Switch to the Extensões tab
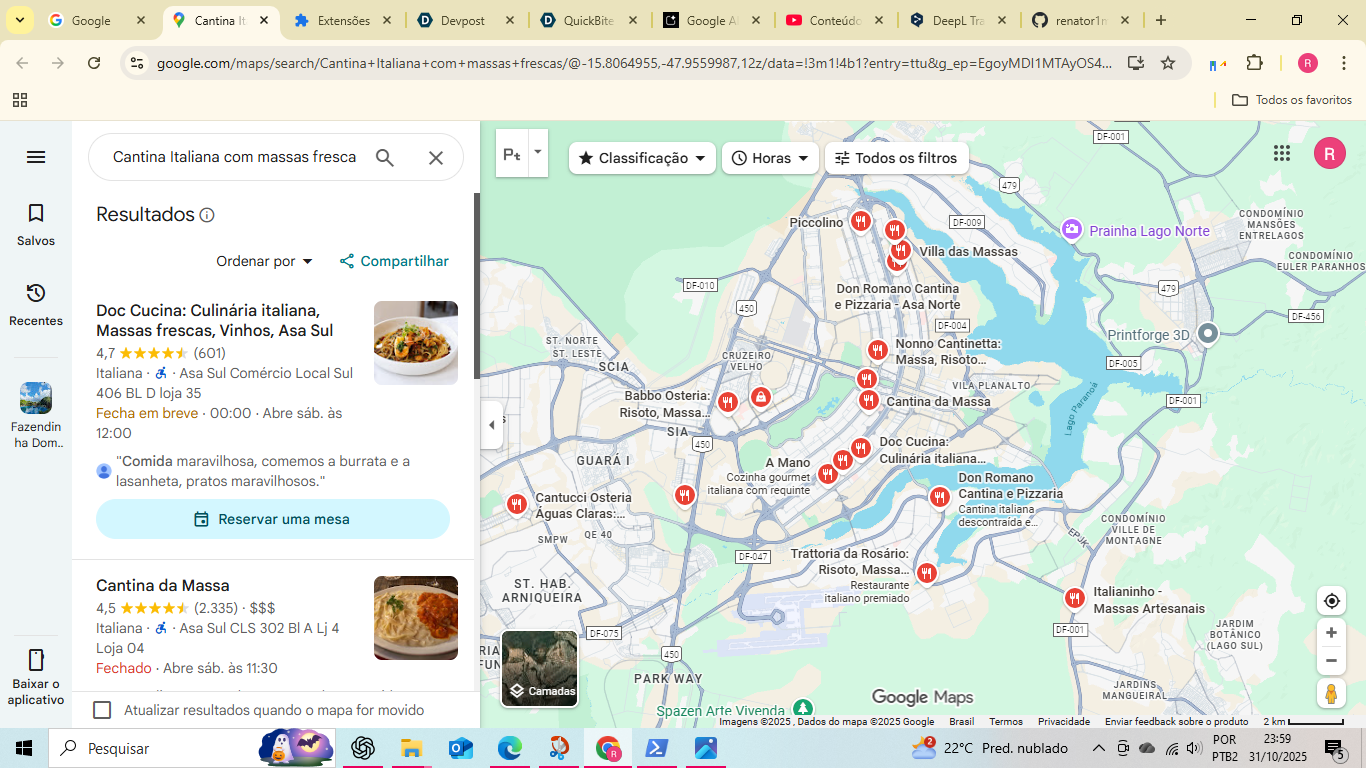 click(343, 20)
